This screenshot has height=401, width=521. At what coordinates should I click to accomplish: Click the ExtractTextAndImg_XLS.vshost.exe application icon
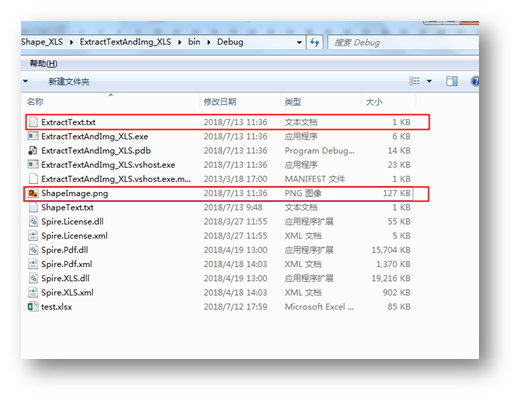tap(33, 165)
